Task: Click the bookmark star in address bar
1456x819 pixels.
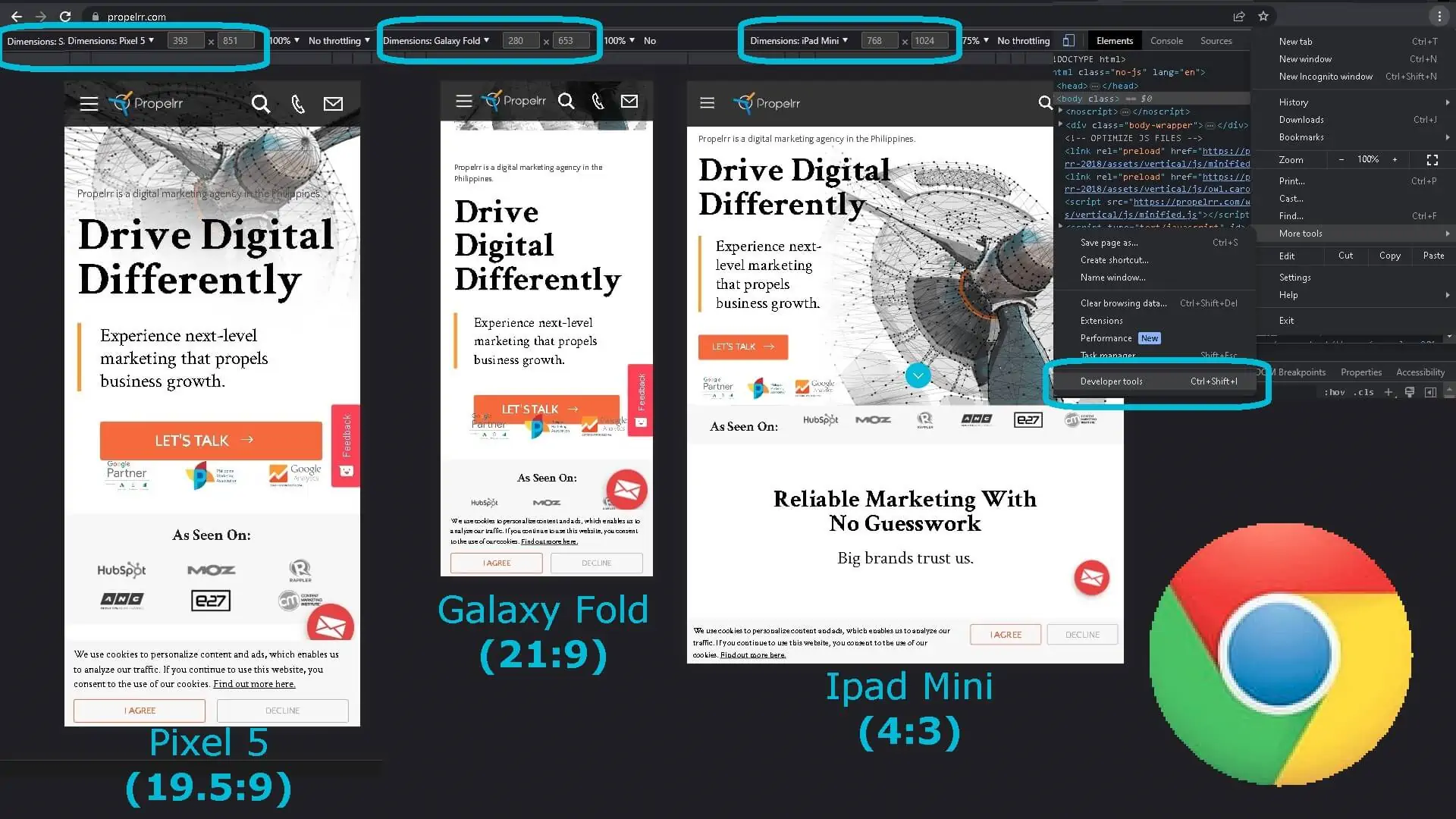Action: click(1263, 16)
